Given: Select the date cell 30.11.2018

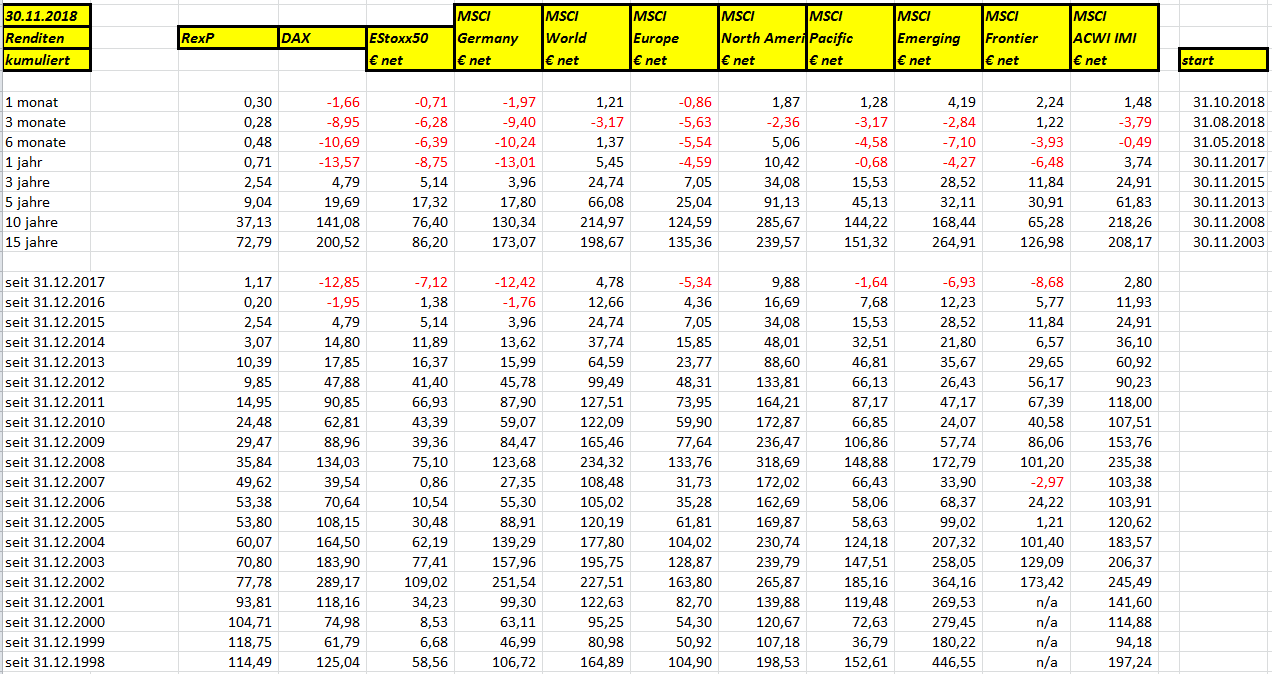Looking at the screenshot, I should coord(46,16).
